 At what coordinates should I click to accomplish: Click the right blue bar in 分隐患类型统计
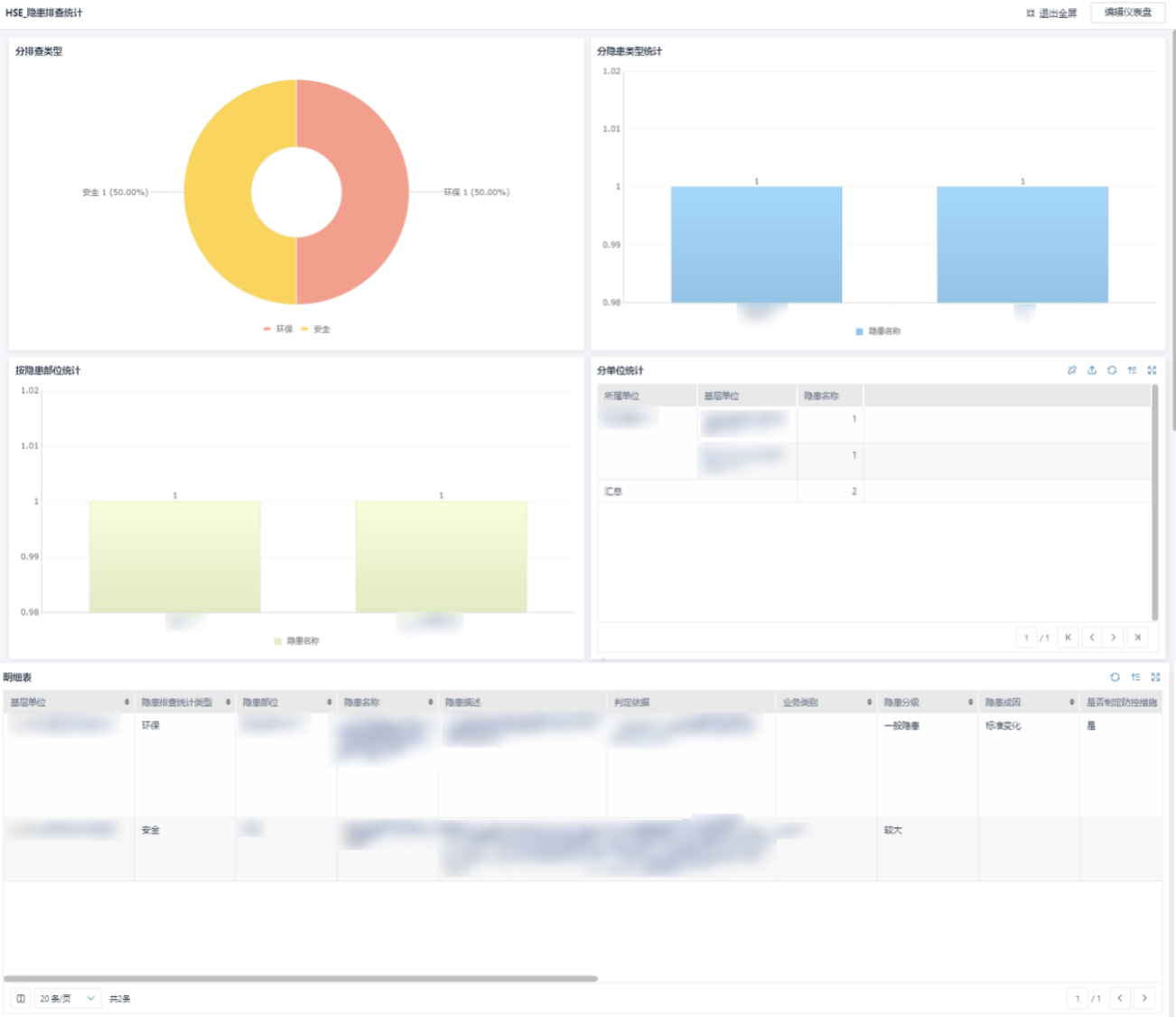pos(1022,245)
